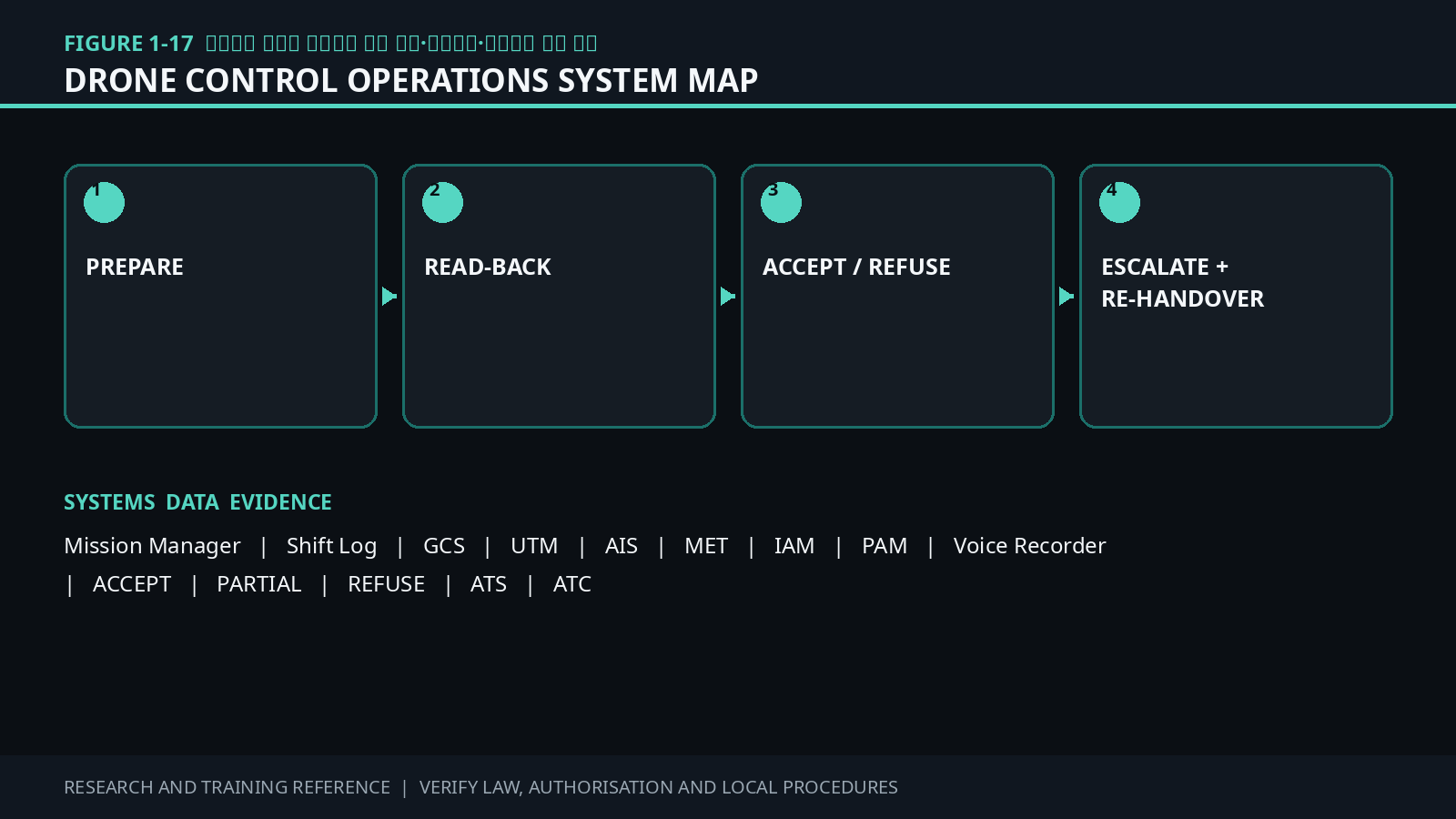Screen dimensions: 1456x819
Task: Click the PARTIAL label
Action: [x=258, y=584]
